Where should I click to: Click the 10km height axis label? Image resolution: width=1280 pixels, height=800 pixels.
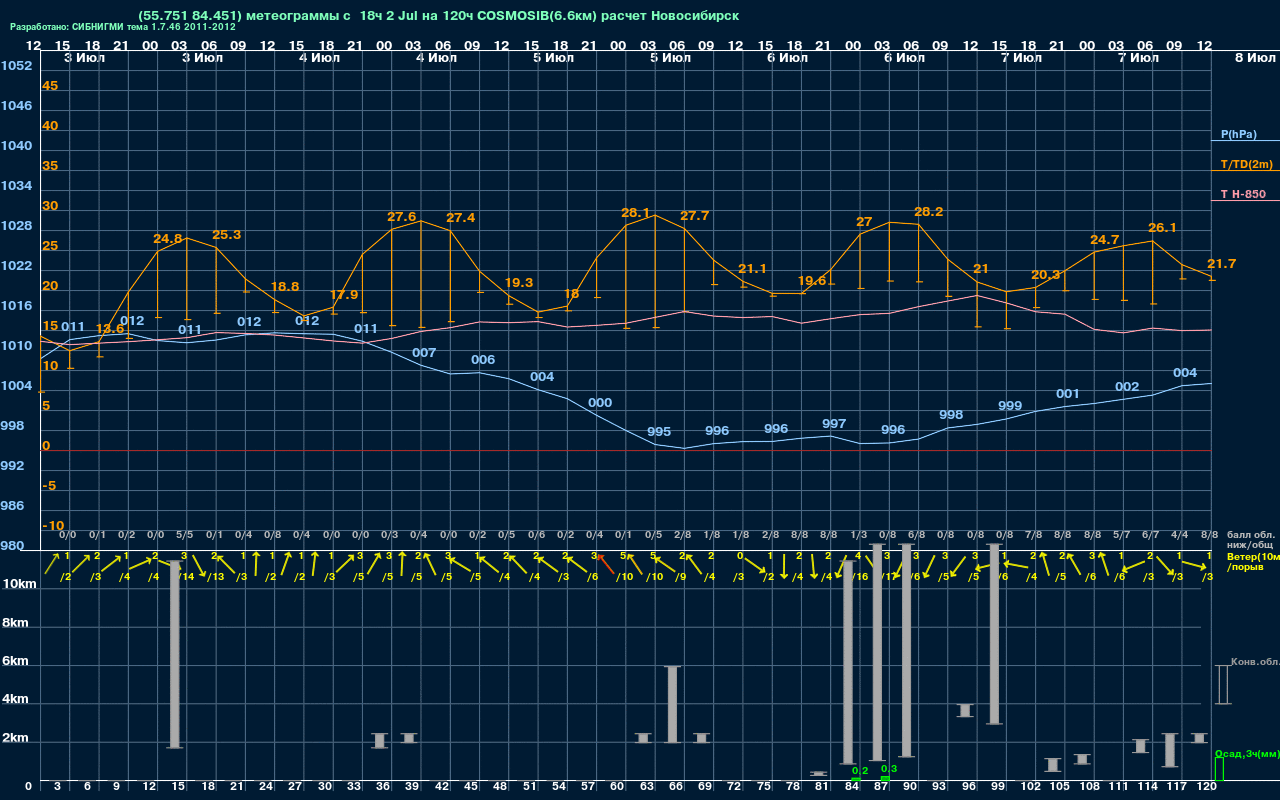[19, 583]
